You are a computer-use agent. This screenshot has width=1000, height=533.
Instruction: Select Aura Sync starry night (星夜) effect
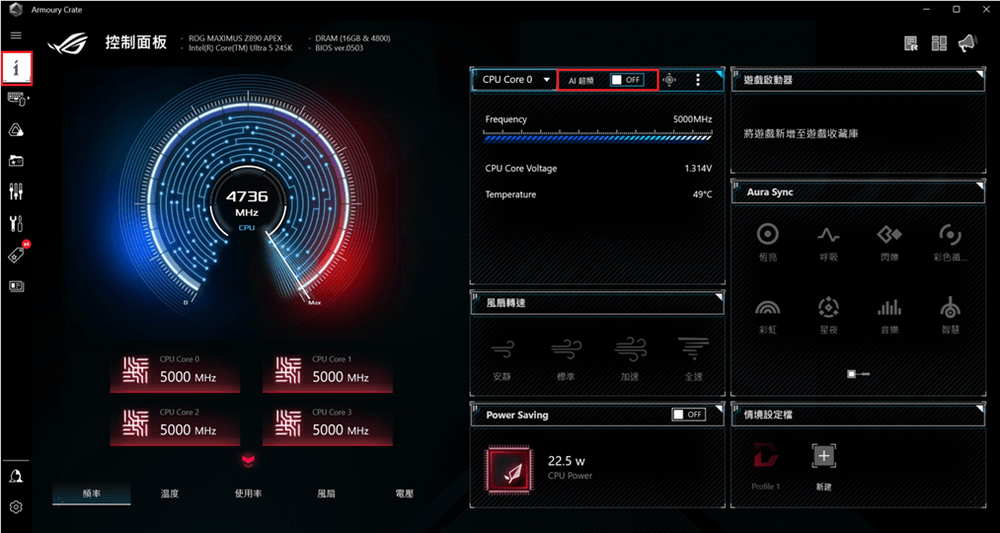828,316
